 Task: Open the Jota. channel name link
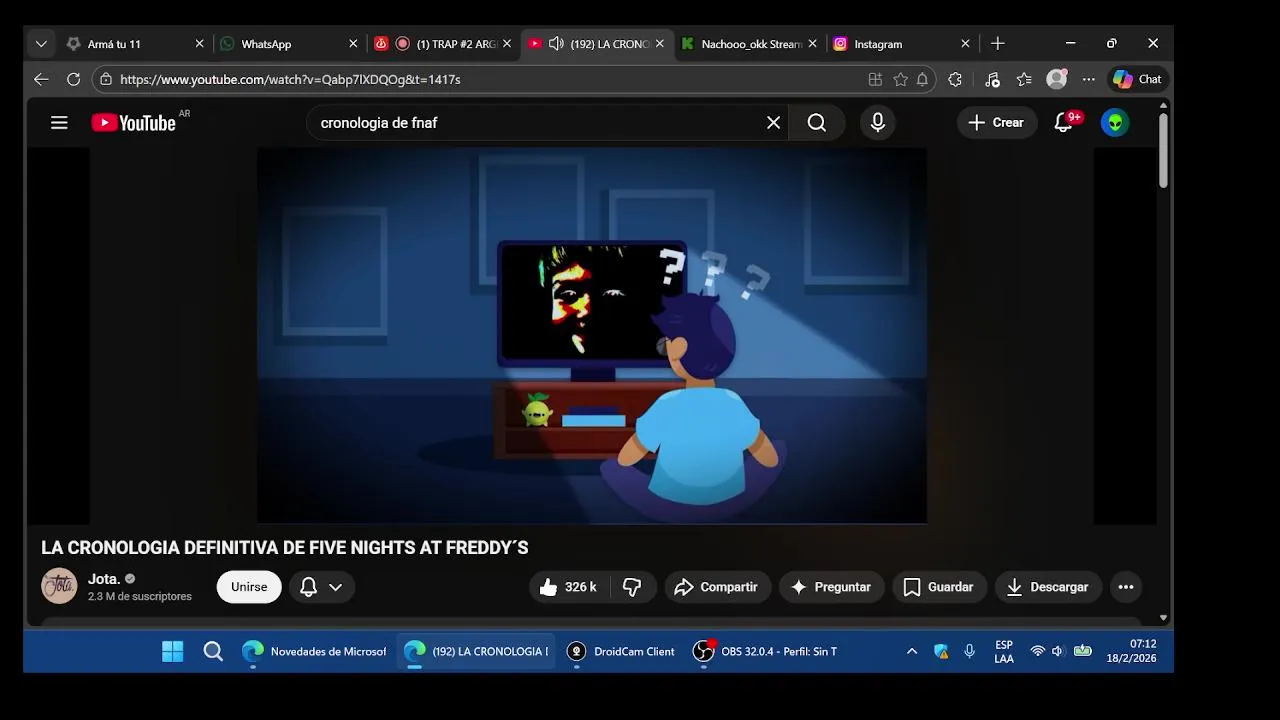pyautogui.click(x=104, y=579)
